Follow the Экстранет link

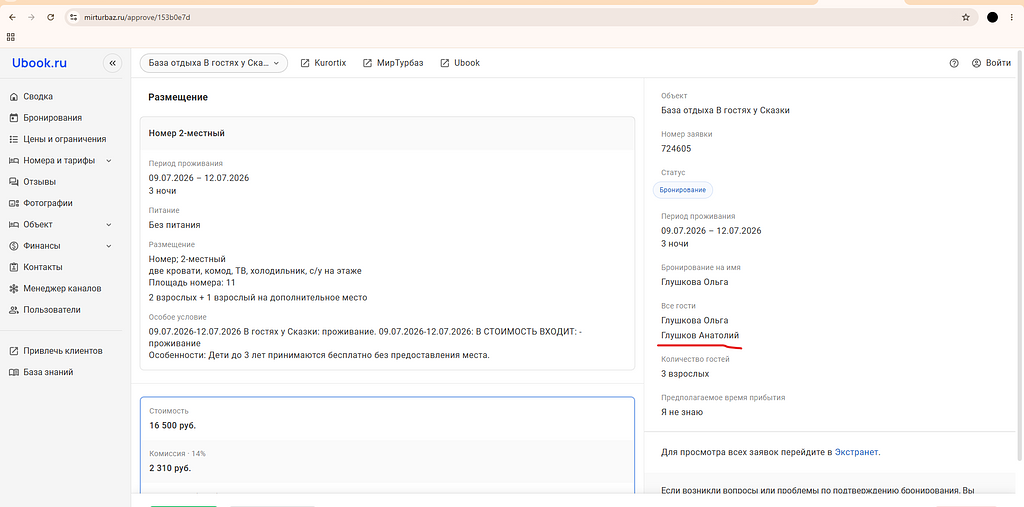tap(856, 451)
